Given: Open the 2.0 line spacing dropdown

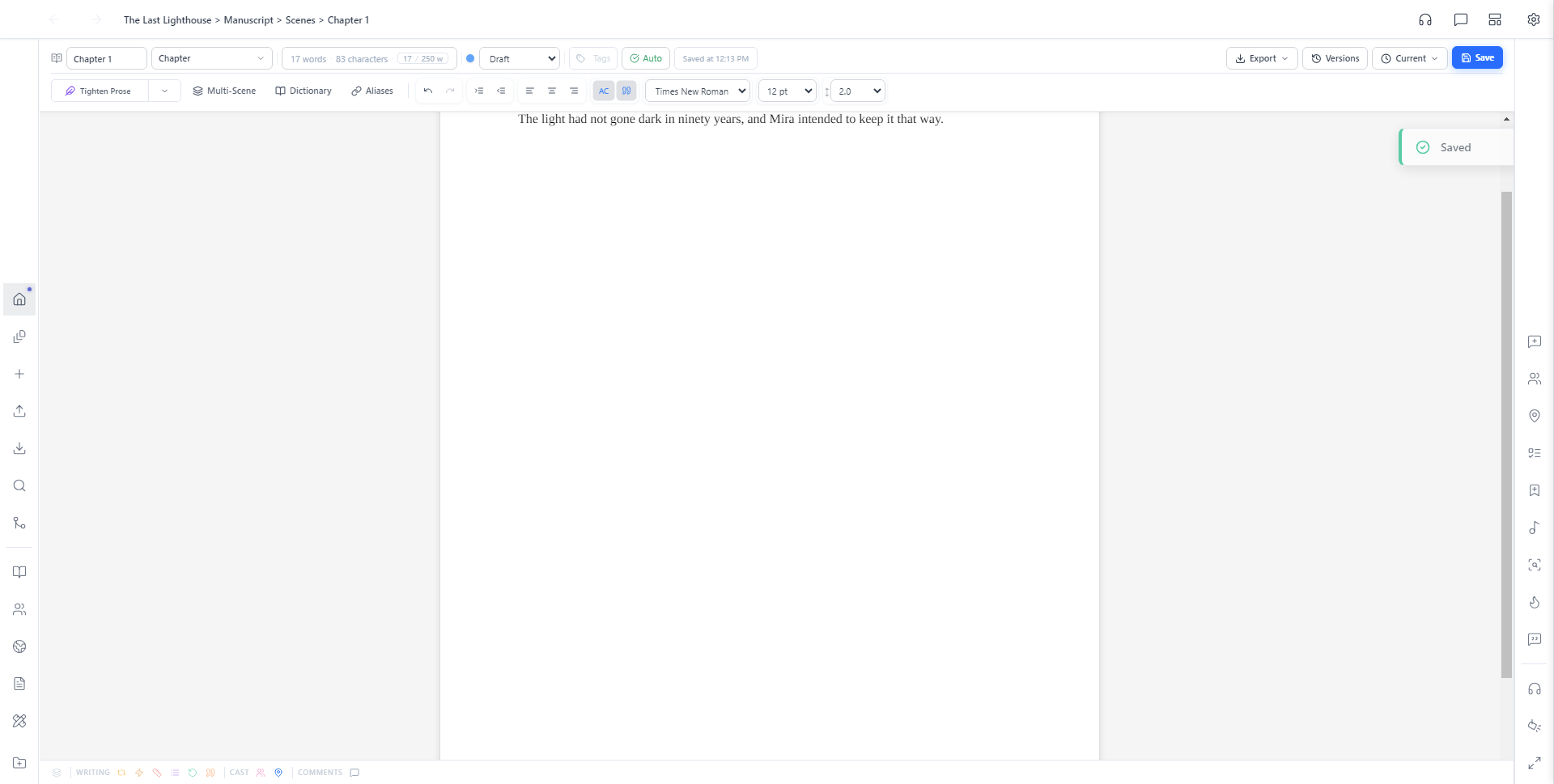Looking at the screenshot, I should pos(858,91).
